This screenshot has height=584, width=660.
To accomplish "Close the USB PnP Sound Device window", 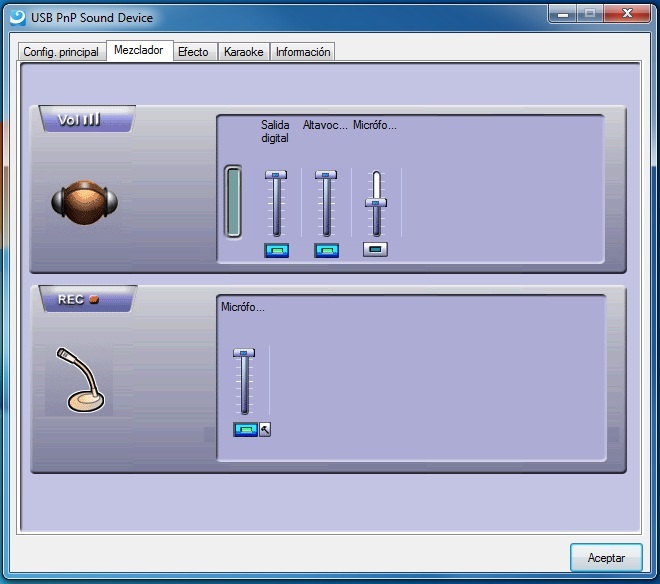I will click(627, 14).
